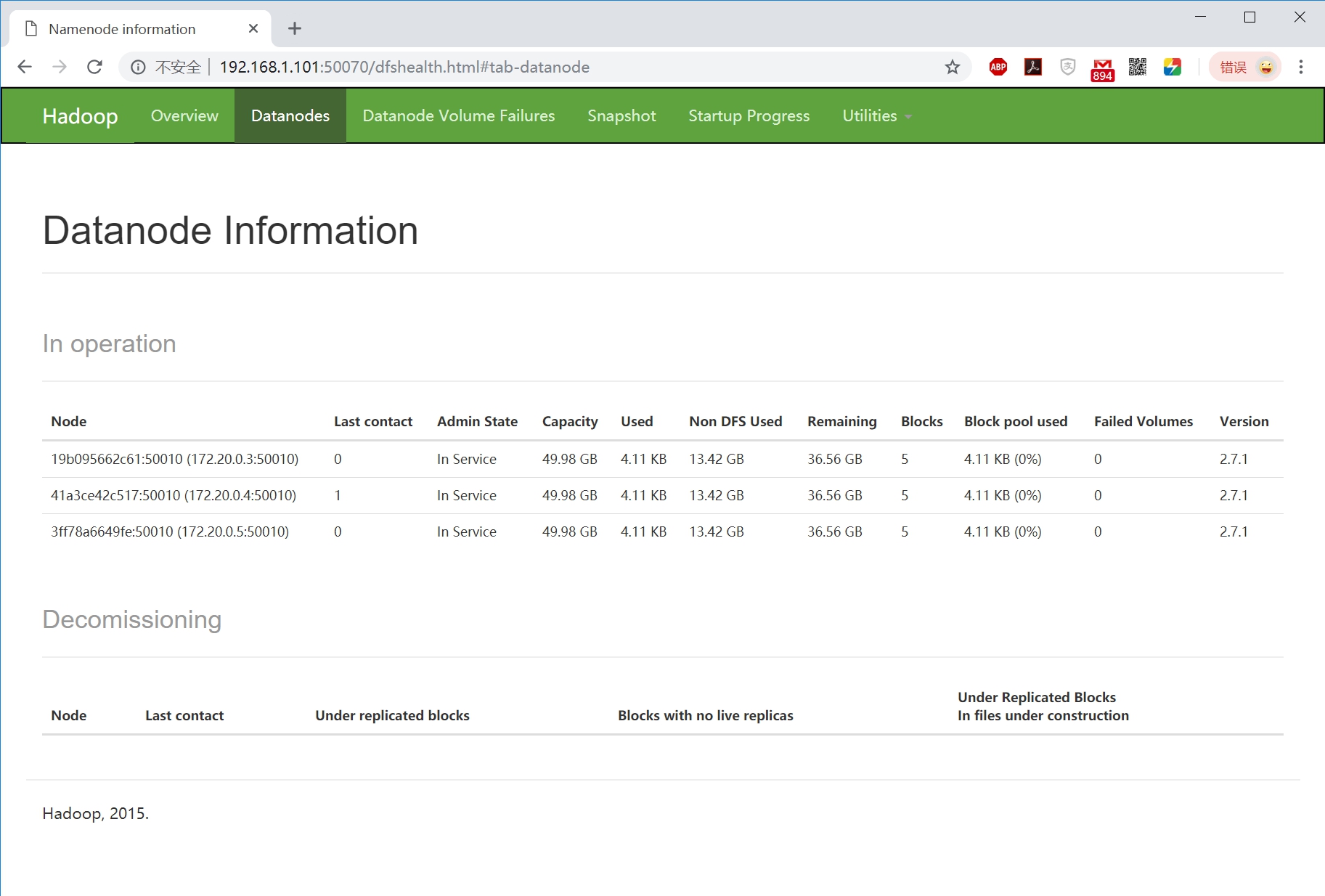Open the QR code extension

(x=1138, y=67)
